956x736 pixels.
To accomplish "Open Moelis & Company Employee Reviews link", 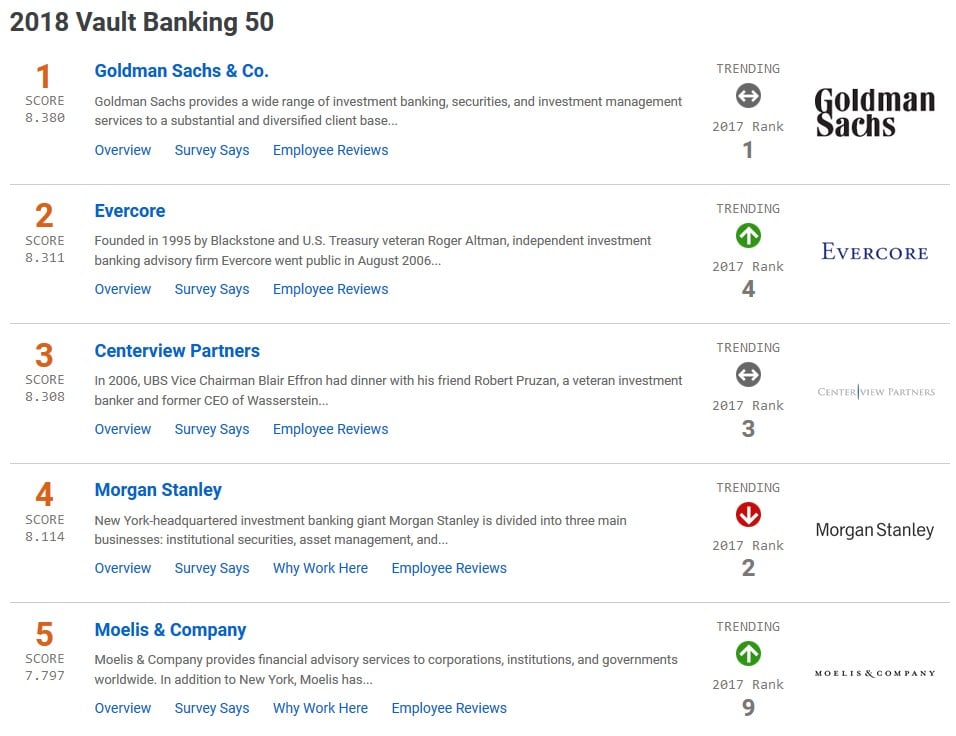I will [x=449, y=708].
